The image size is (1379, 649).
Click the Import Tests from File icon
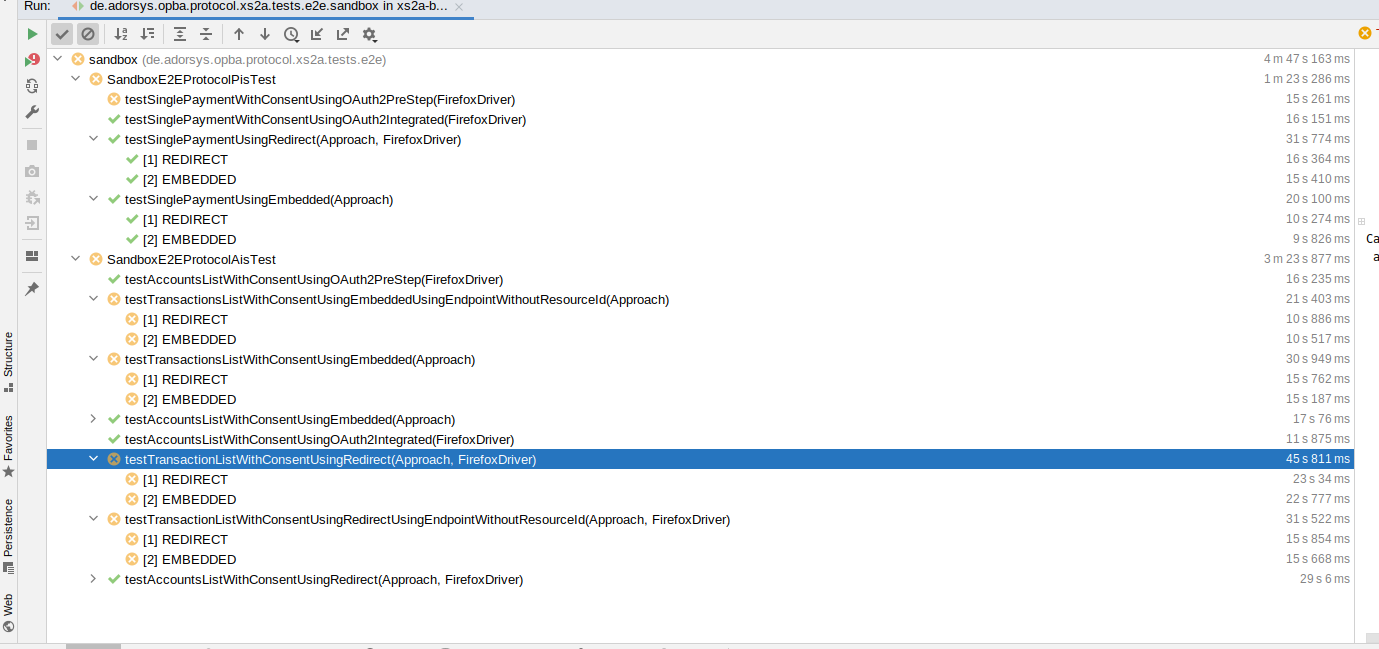pyautogui.click(x=317, y=34)
